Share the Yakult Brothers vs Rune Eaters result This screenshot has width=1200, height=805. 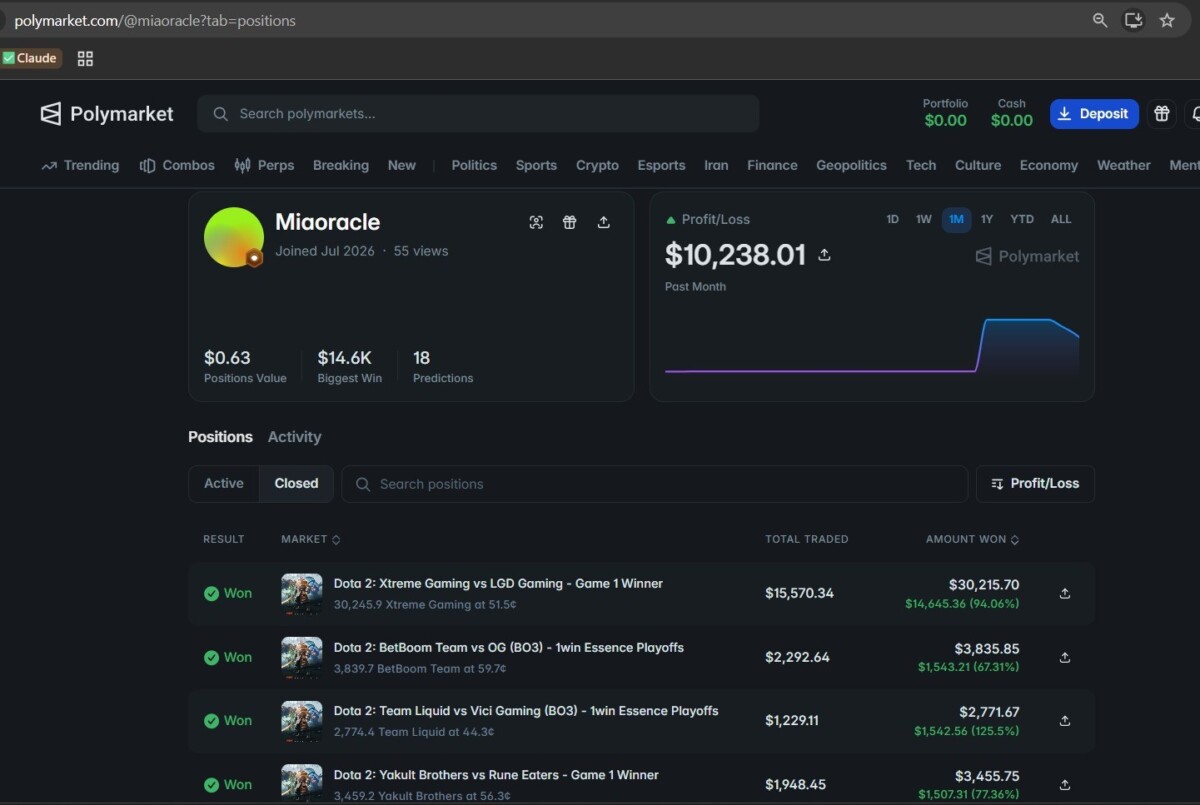(1065, 784)
